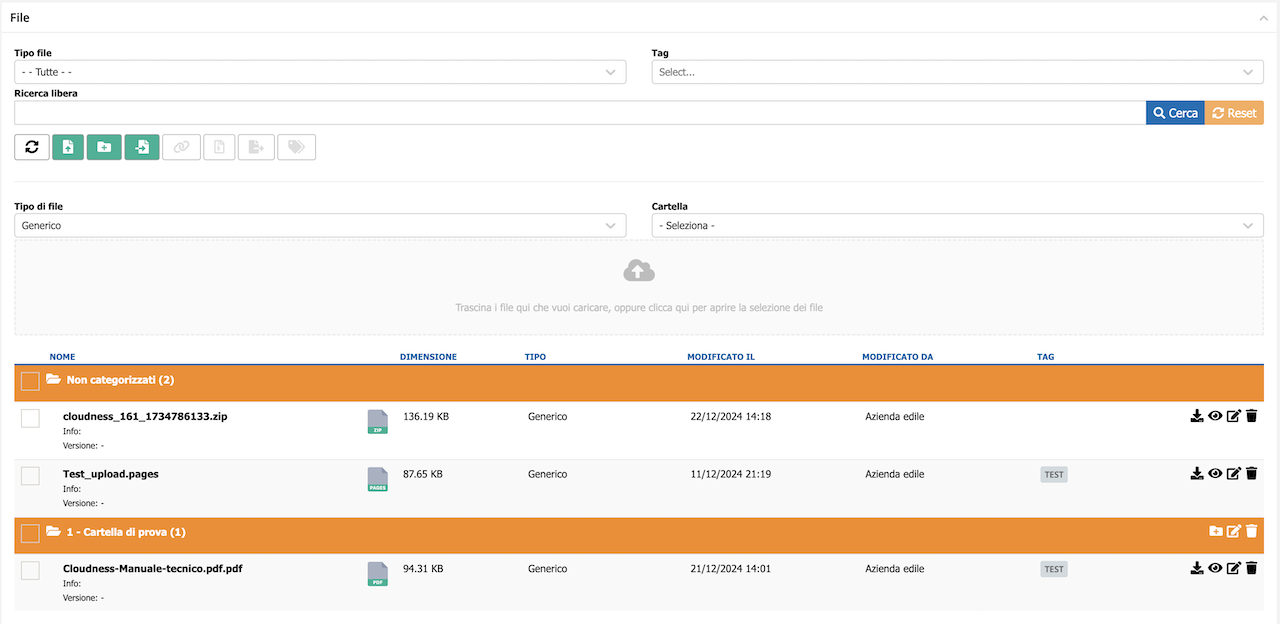
Task: Preview cloudness_161_1734786133.zip with eye icon
Action: click(x=1215, y=416)
